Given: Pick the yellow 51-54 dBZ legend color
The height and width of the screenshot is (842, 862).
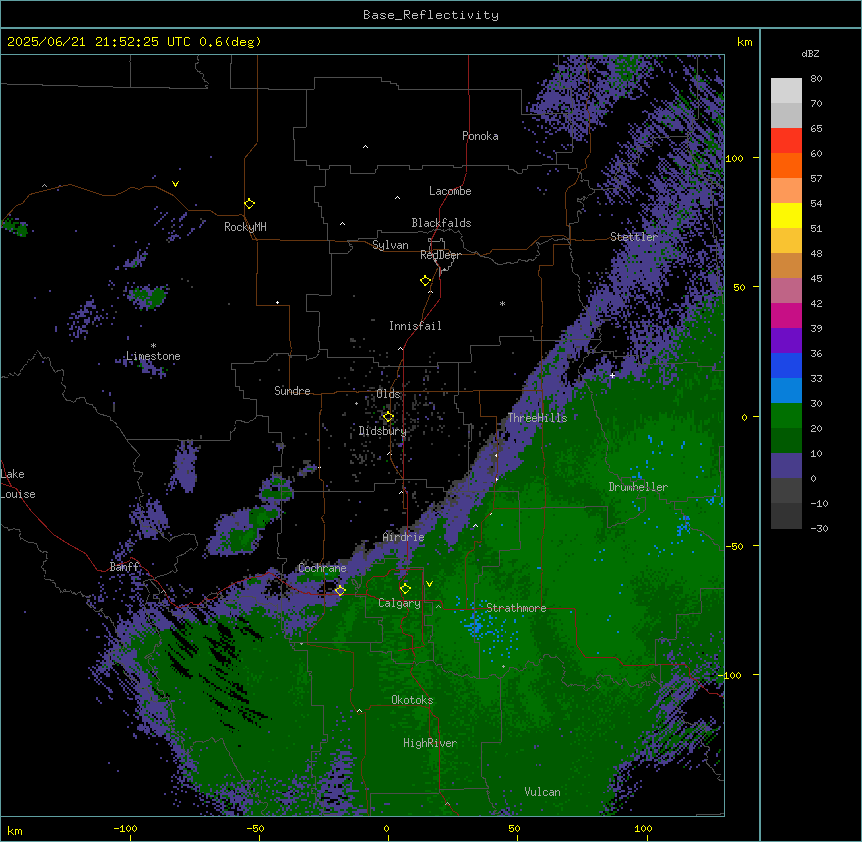Looking at the screenshot, I should [x=786, y=215].
